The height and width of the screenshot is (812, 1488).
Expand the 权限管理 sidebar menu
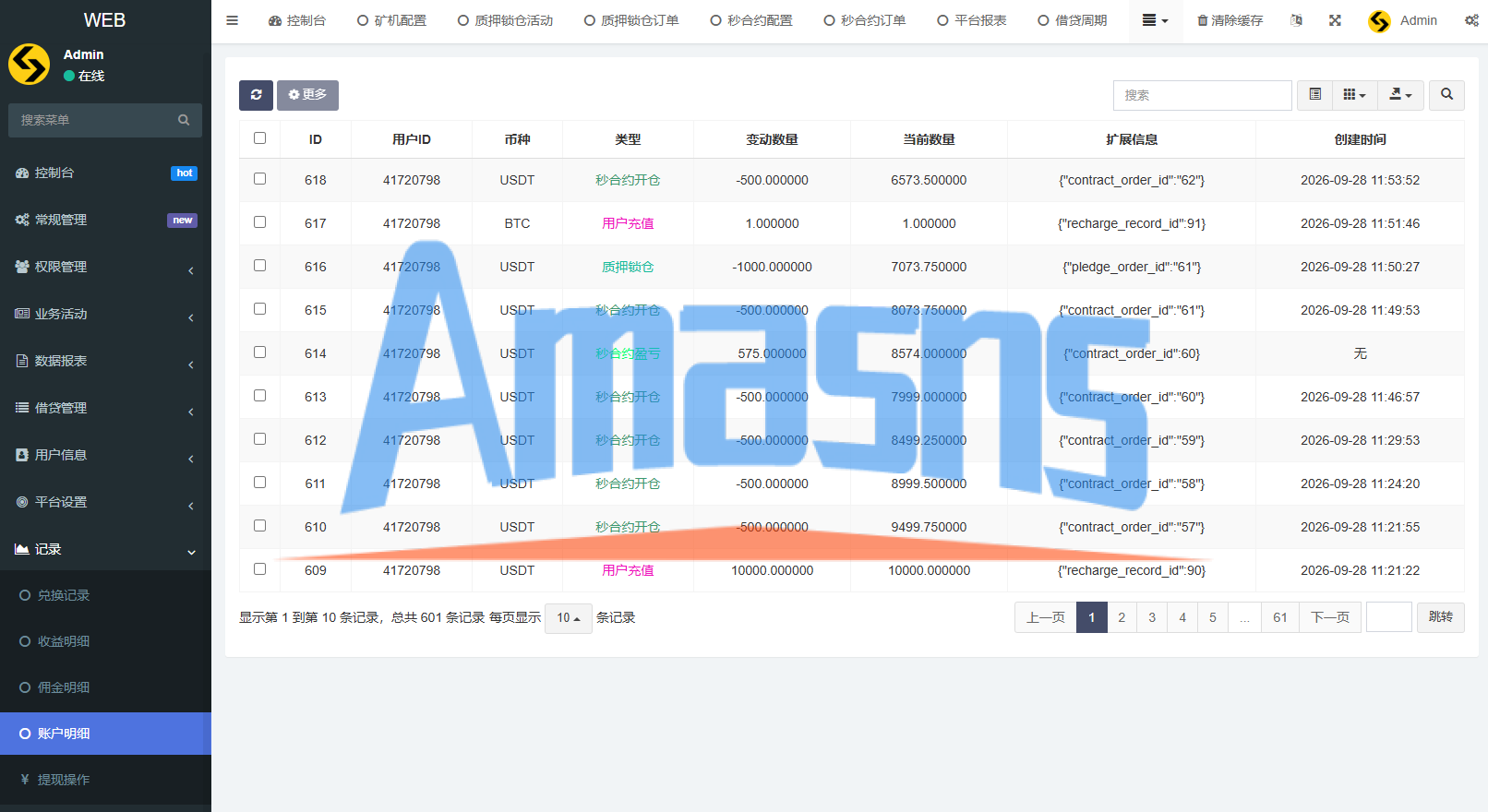pyautogui.click(x=106, y=267)
